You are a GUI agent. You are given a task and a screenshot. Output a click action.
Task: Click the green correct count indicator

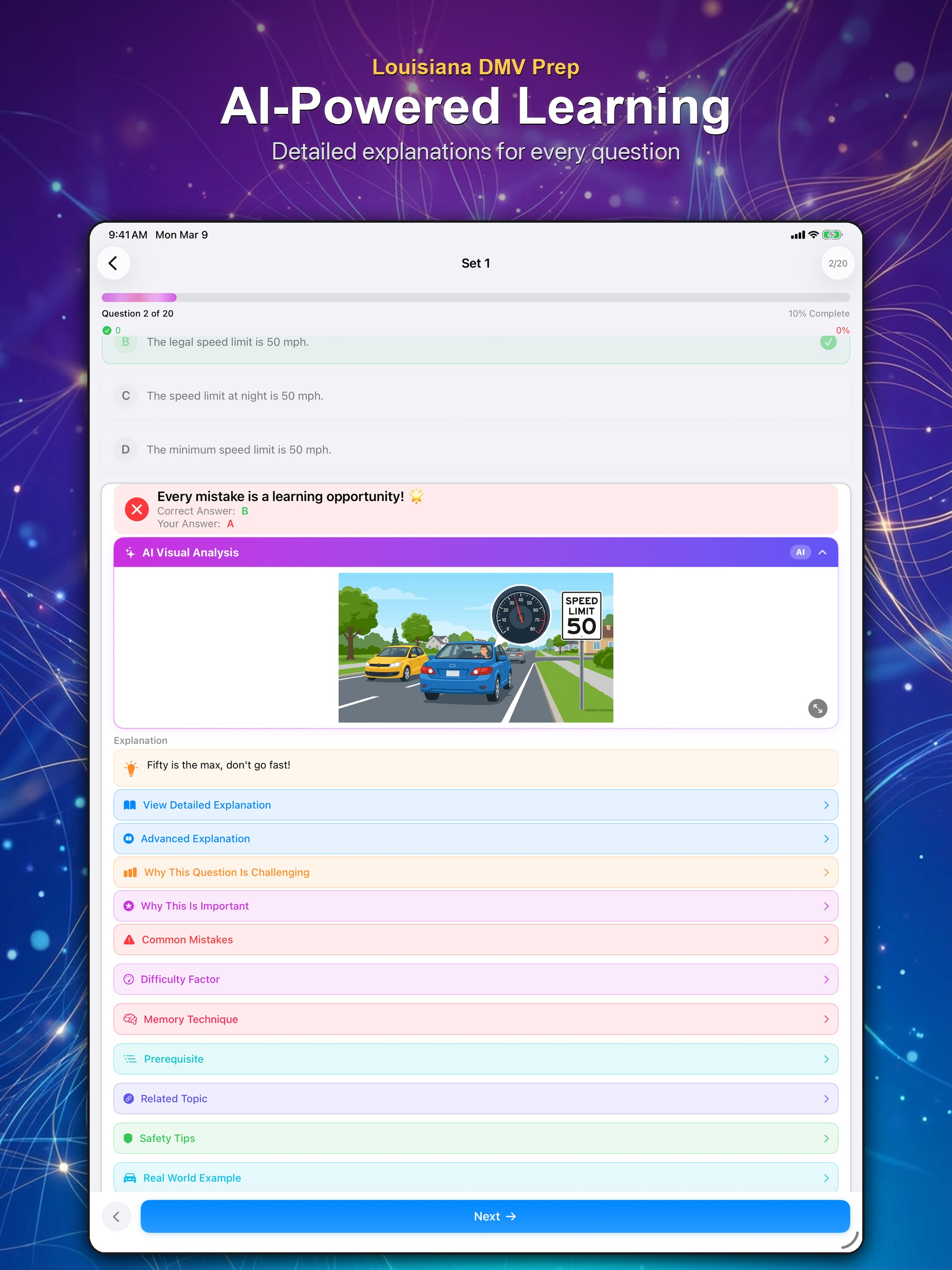(x=112, y=330)
